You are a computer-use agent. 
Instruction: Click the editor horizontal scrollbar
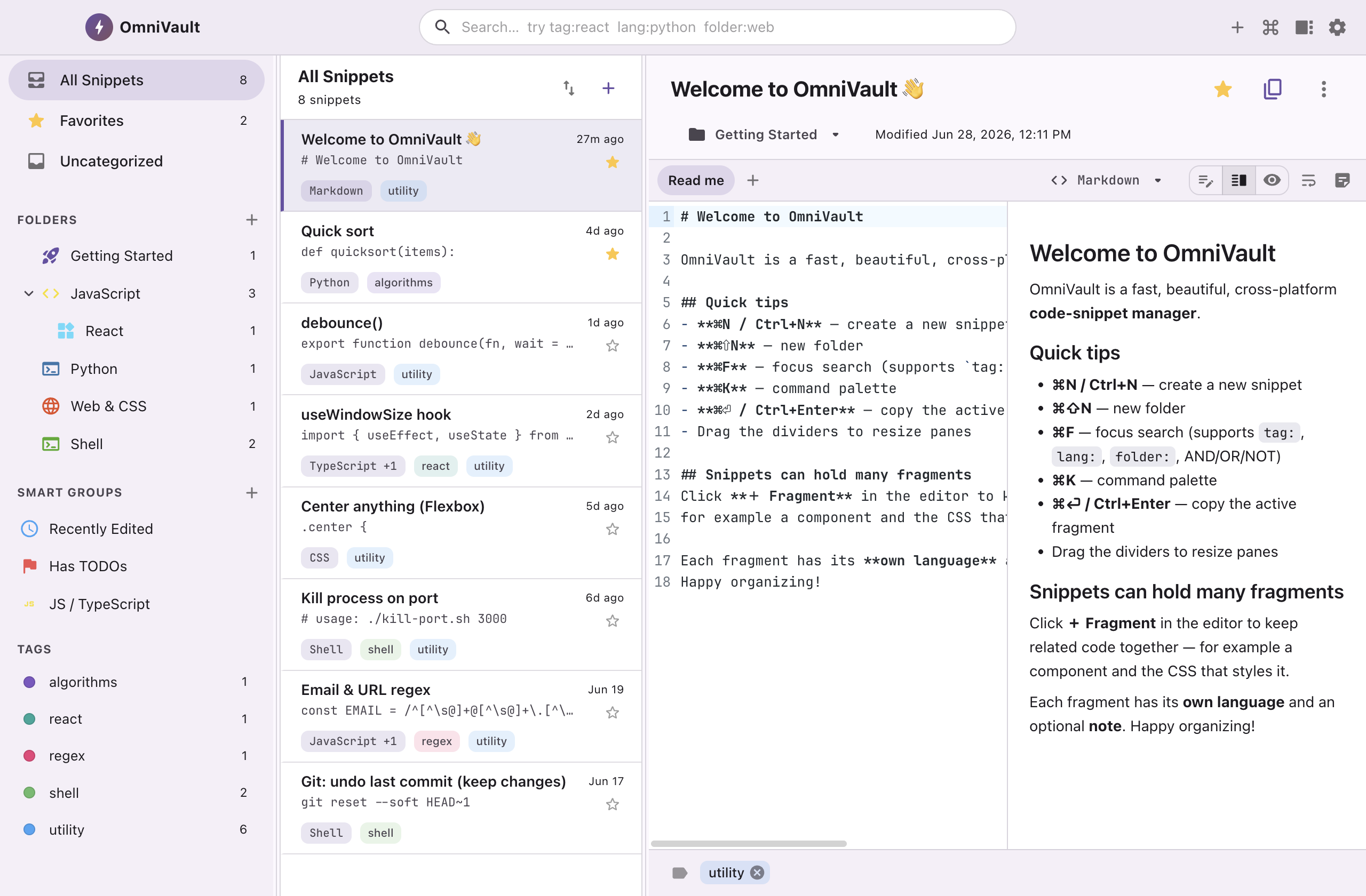[749, 843]
